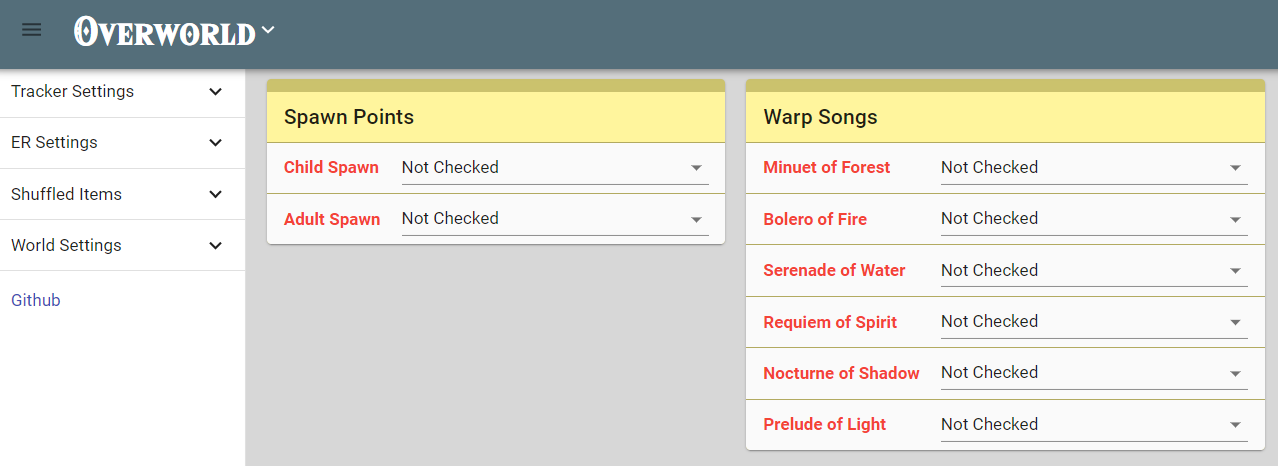Expand the World Settings chevron

(215, 245)
